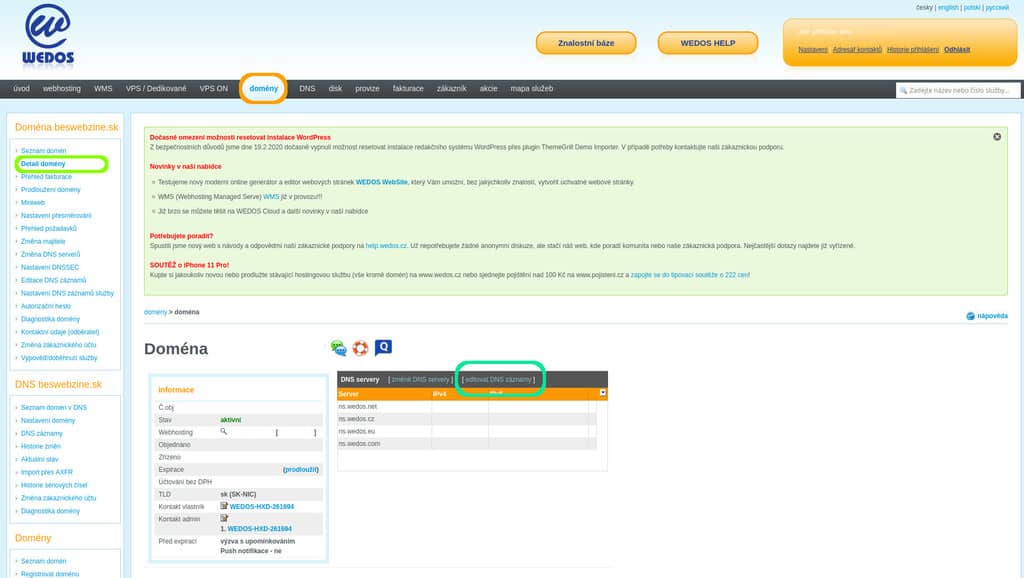The width and height of the screenshot is (1024, 578).
Task: Open Nastavení DNSSEC sidebar link
Action: pyautogui.click(x=50, y=268)
